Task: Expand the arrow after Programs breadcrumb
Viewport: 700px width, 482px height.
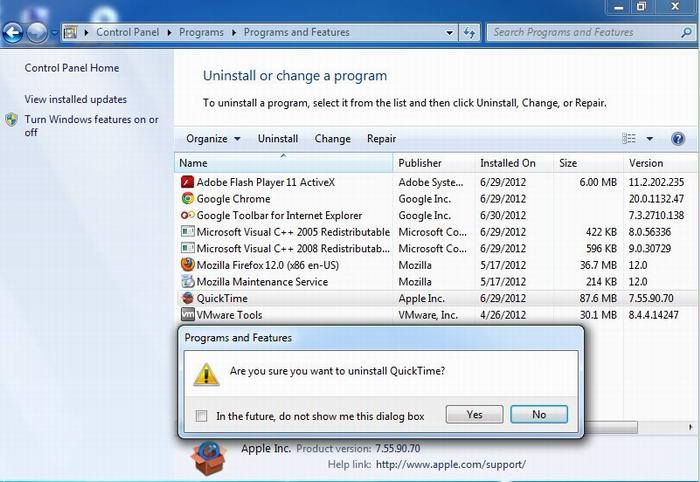Action: point(234,33)
